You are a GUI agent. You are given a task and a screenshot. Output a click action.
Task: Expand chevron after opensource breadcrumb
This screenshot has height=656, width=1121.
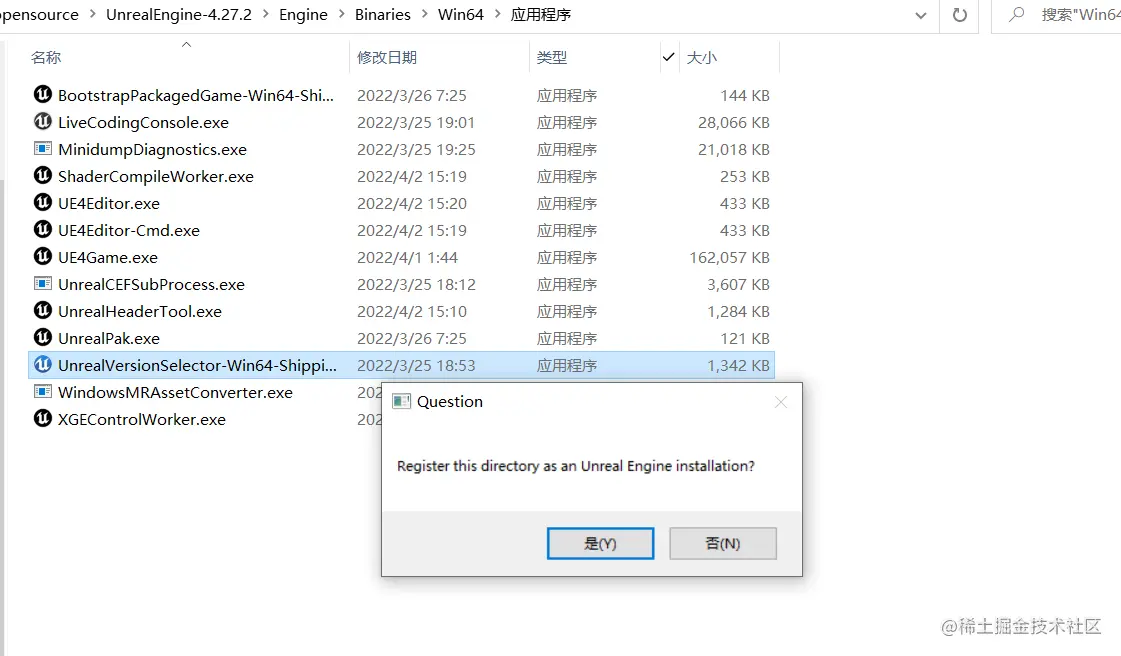pos(93,14)
